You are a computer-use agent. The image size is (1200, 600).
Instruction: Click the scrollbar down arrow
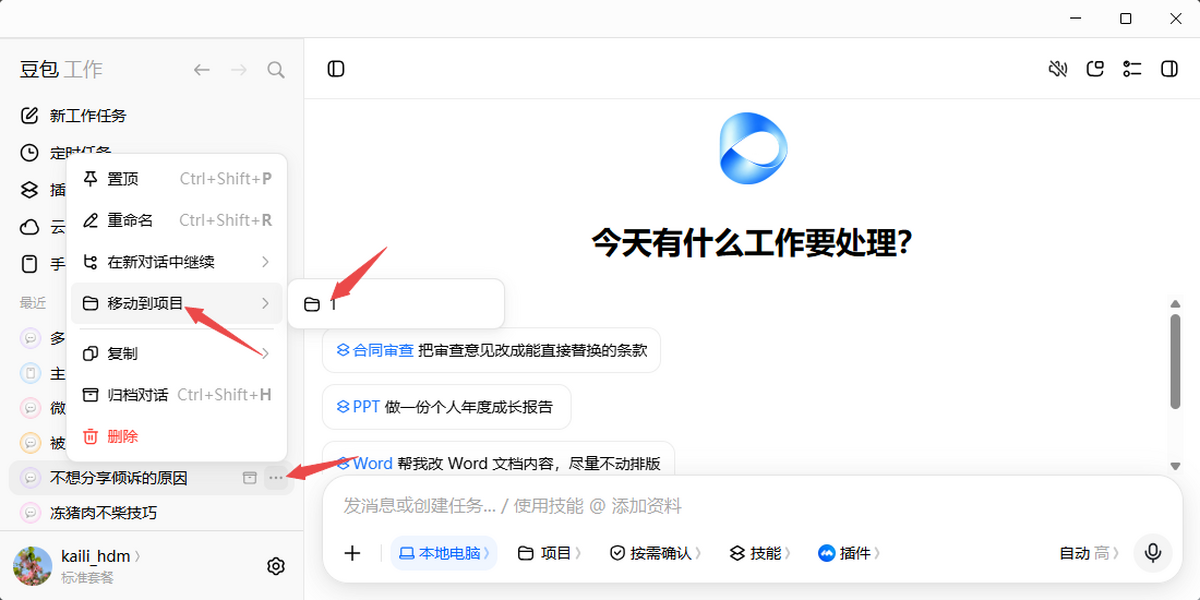pyautogui.click(x=1176, y=465)
